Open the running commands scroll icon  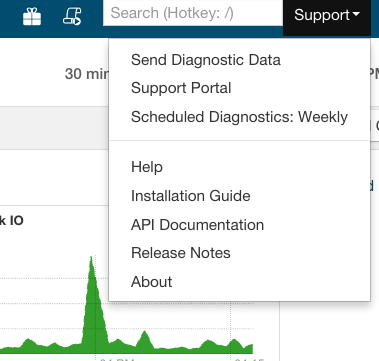click(72, 17)
